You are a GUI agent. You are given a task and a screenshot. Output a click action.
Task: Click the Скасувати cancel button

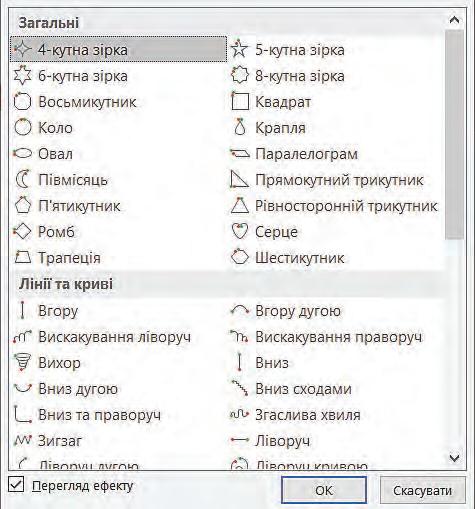tap(422, 490)
